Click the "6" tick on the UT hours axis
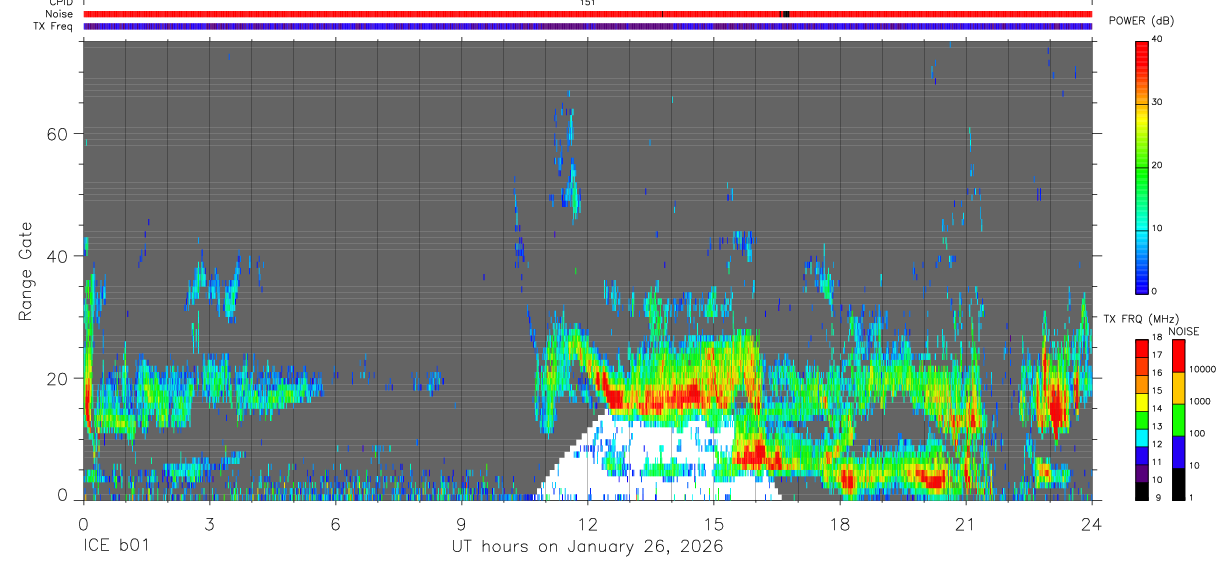The width and height of the screenshot is (1228, 567). tap(335, 525)
